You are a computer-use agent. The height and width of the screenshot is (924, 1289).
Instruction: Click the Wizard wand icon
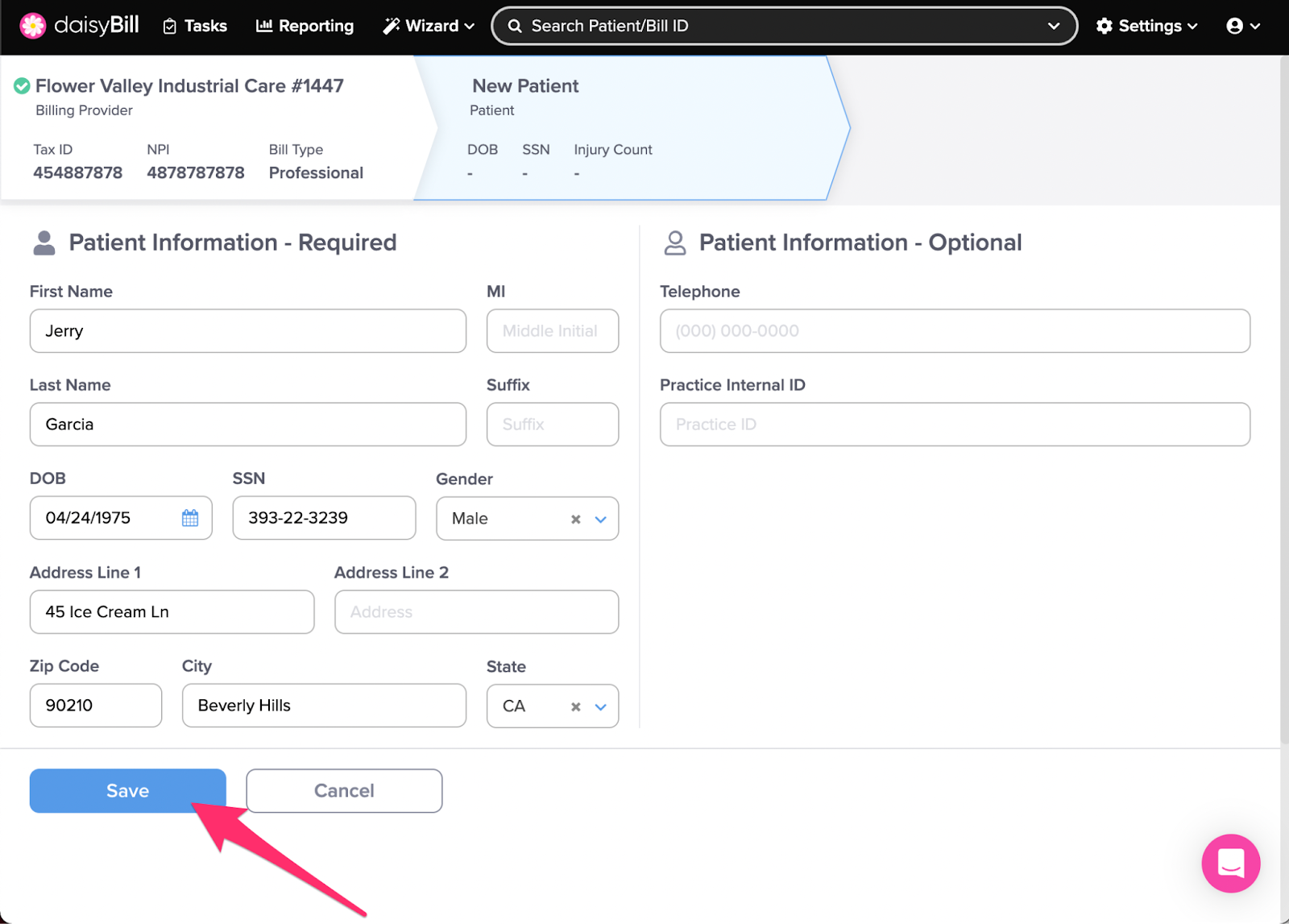click(x=391, y=26)
